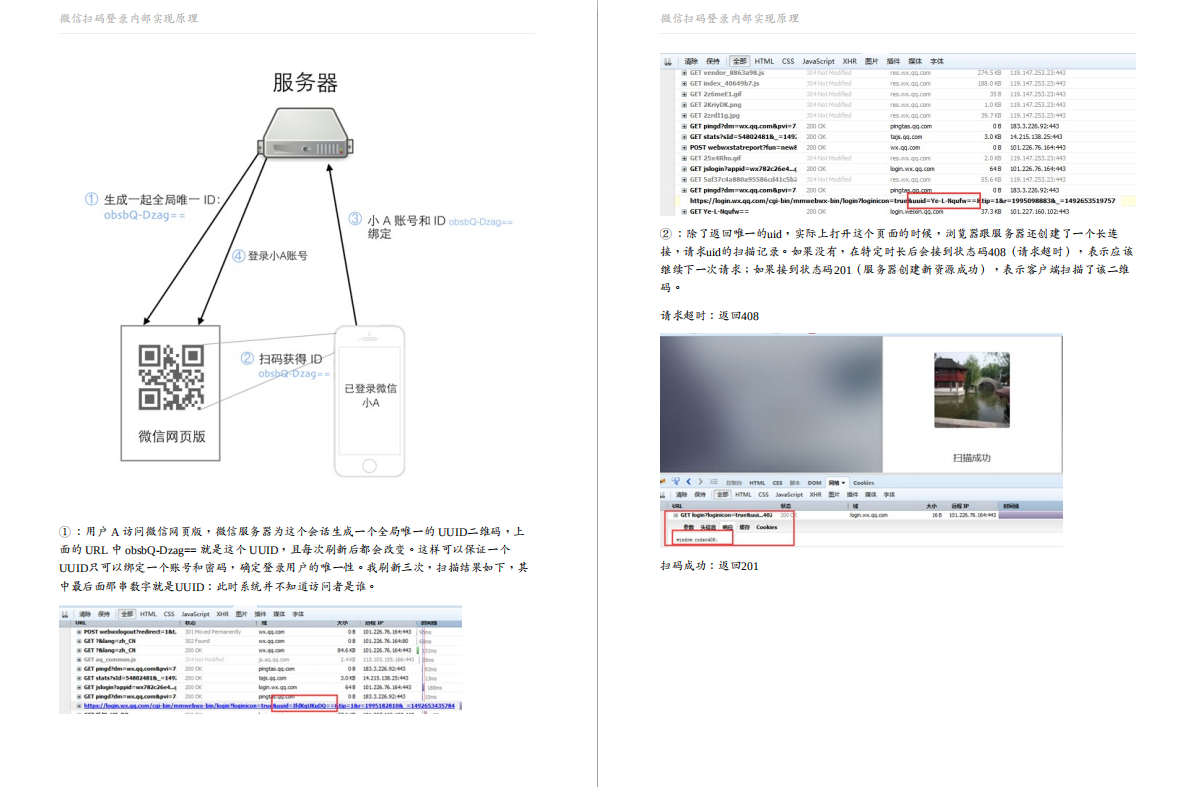This screenshot has width=1190, height=787.
Task: Select the XHR filter in top-right network panel
Action: click(x=849, y=61)
